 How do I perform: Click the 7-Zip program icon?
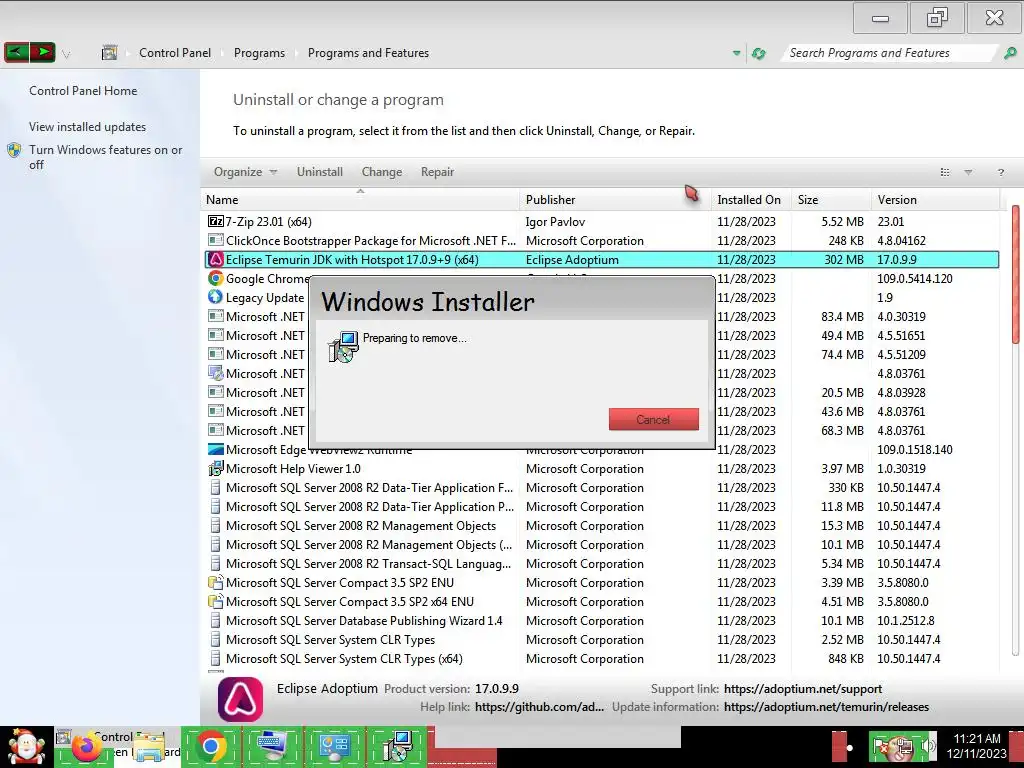(216, 221)
